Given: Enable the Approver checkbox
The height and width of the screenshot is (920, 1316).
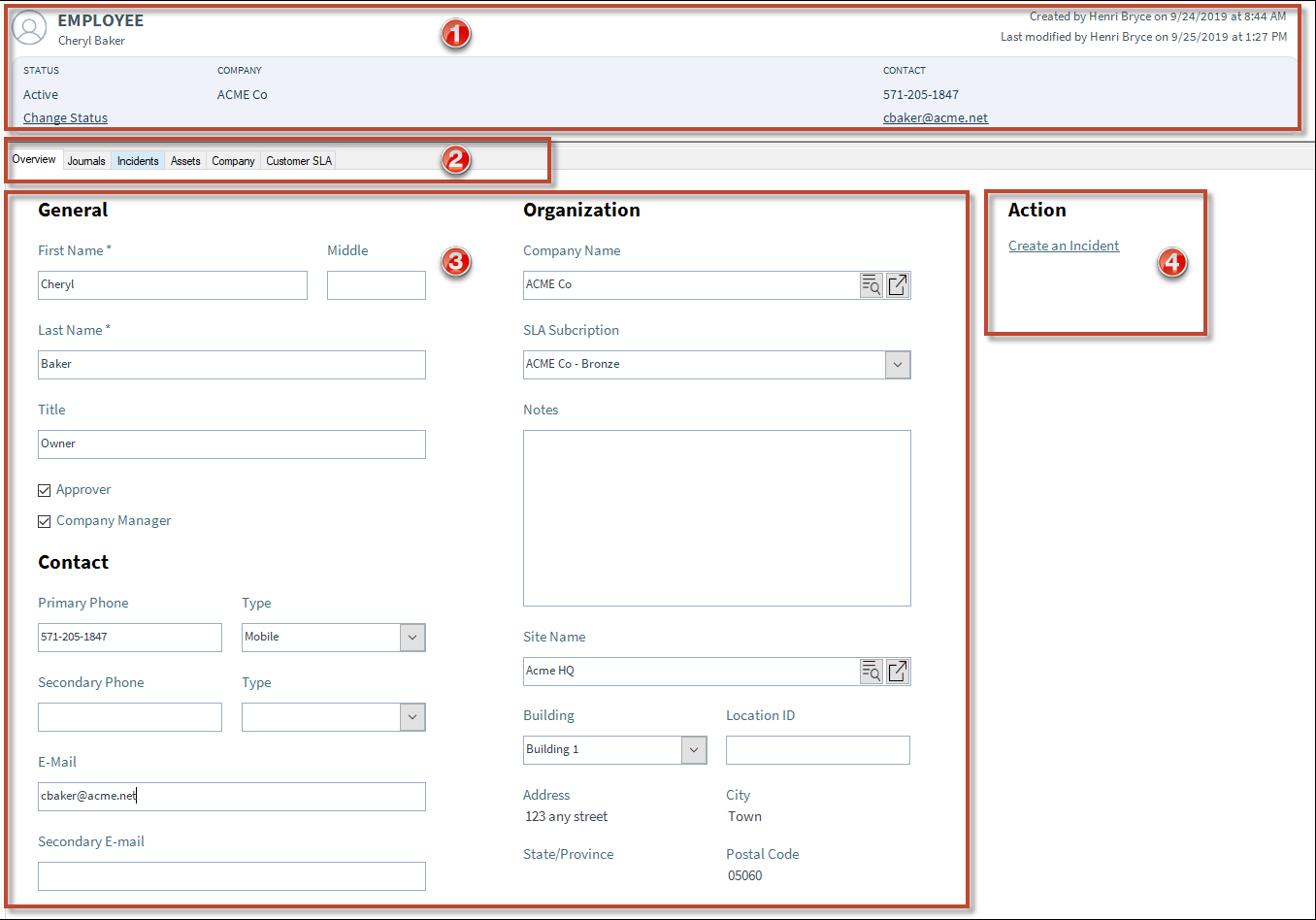Looking at the screenshot, I should pyautogui.click(x=44, y=489).
